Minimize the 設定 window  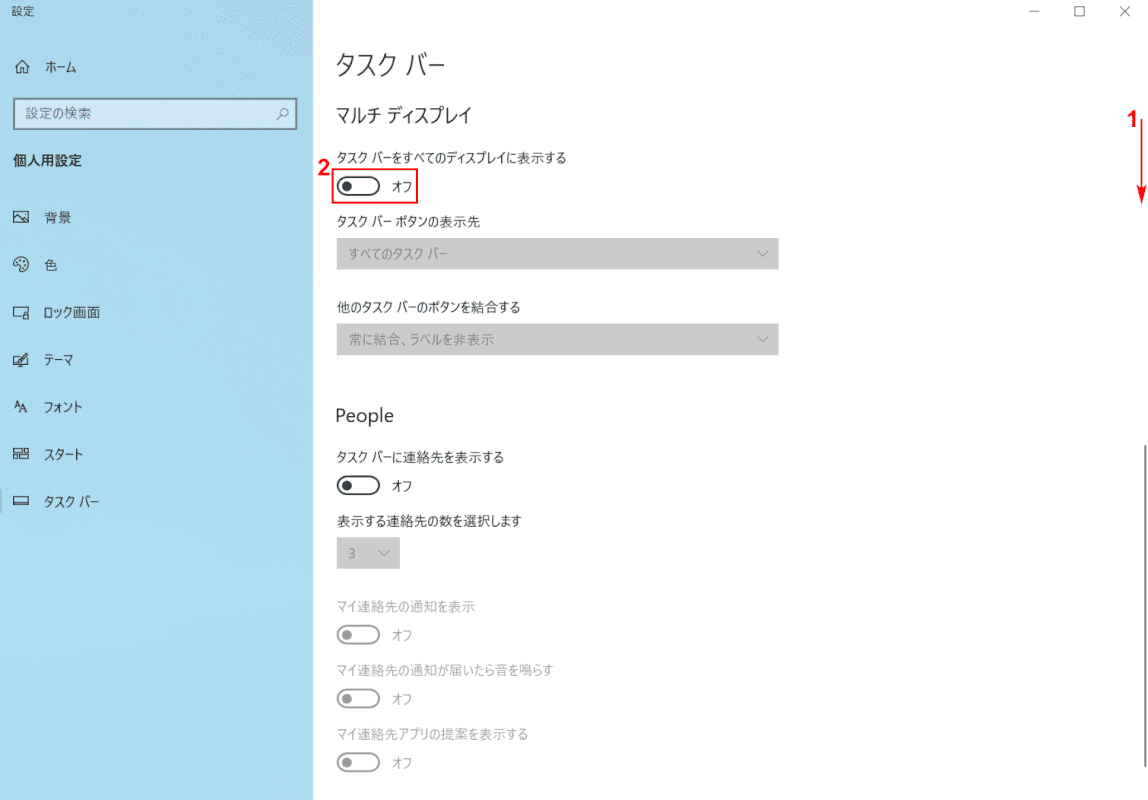click(1034, 12)
